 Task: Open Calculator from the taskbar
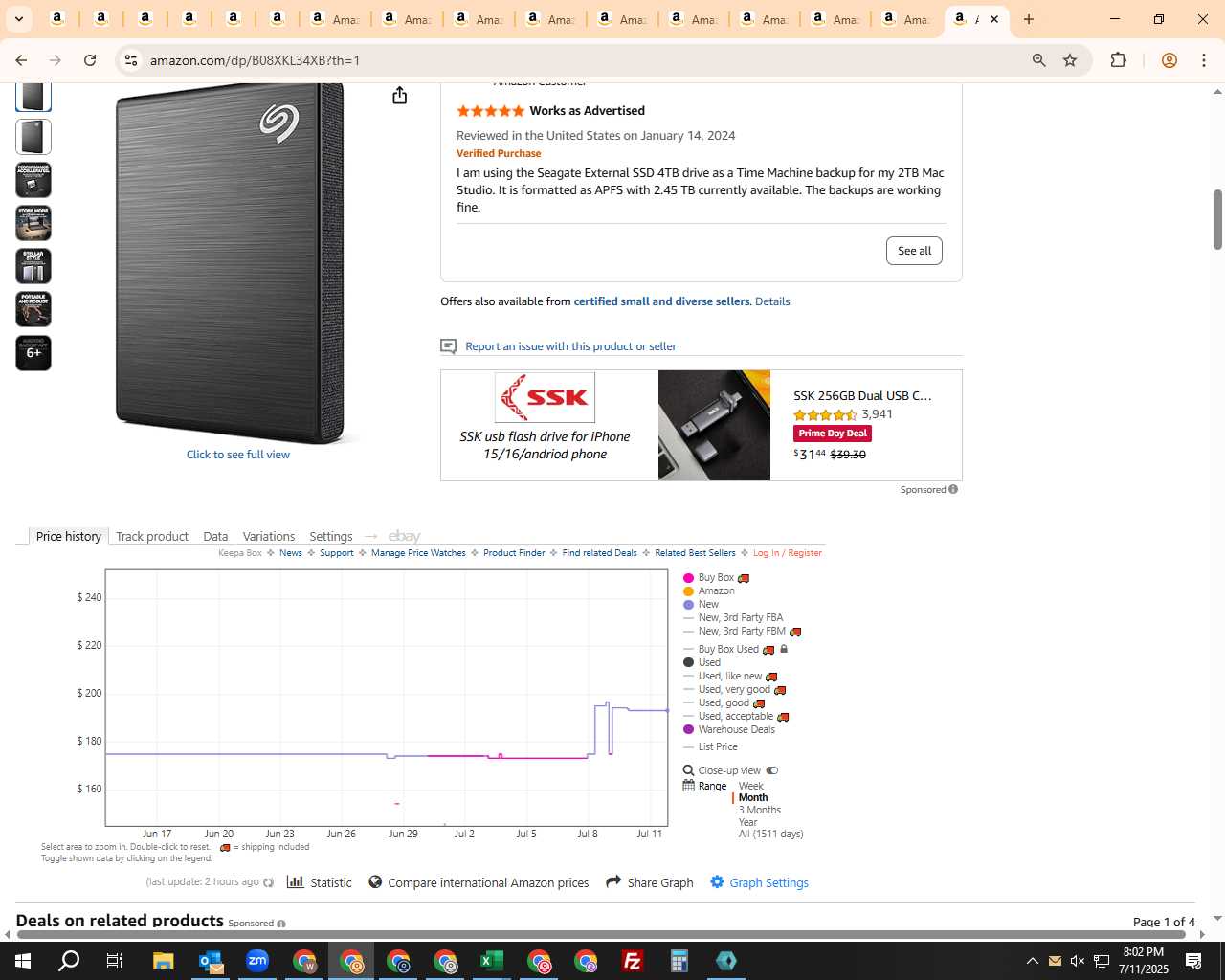coord(679,961)
